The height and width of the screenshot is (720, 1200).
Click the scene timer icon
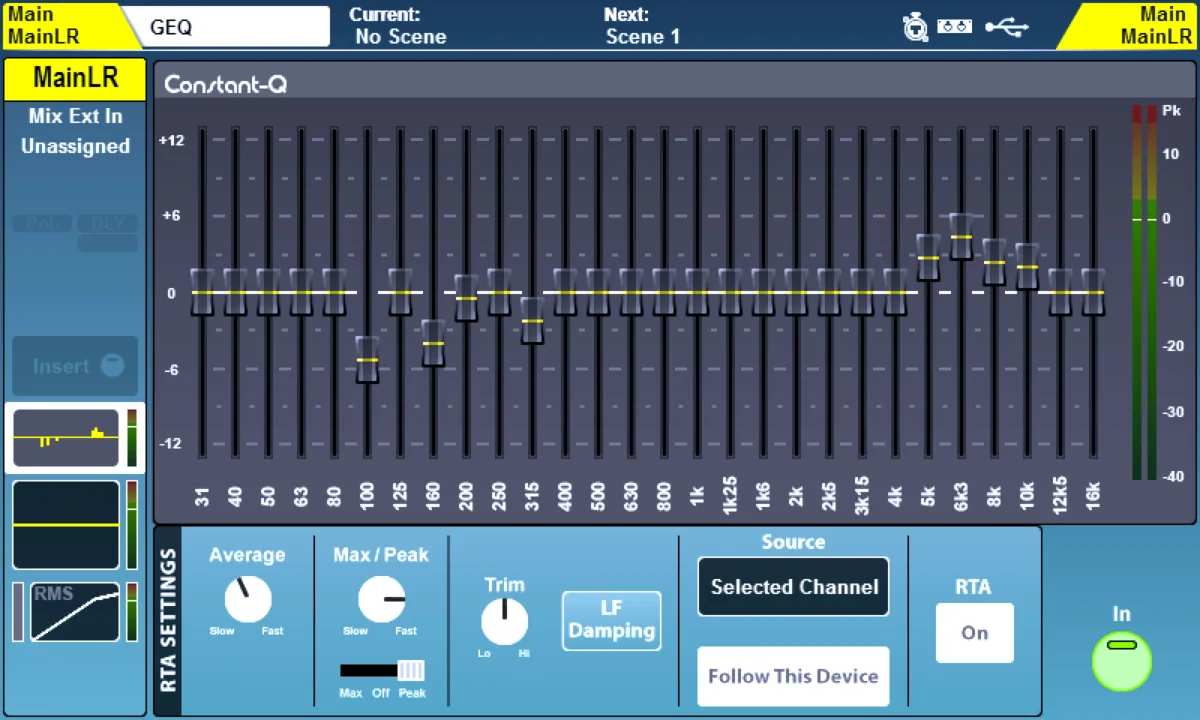[x=914, y=27]
